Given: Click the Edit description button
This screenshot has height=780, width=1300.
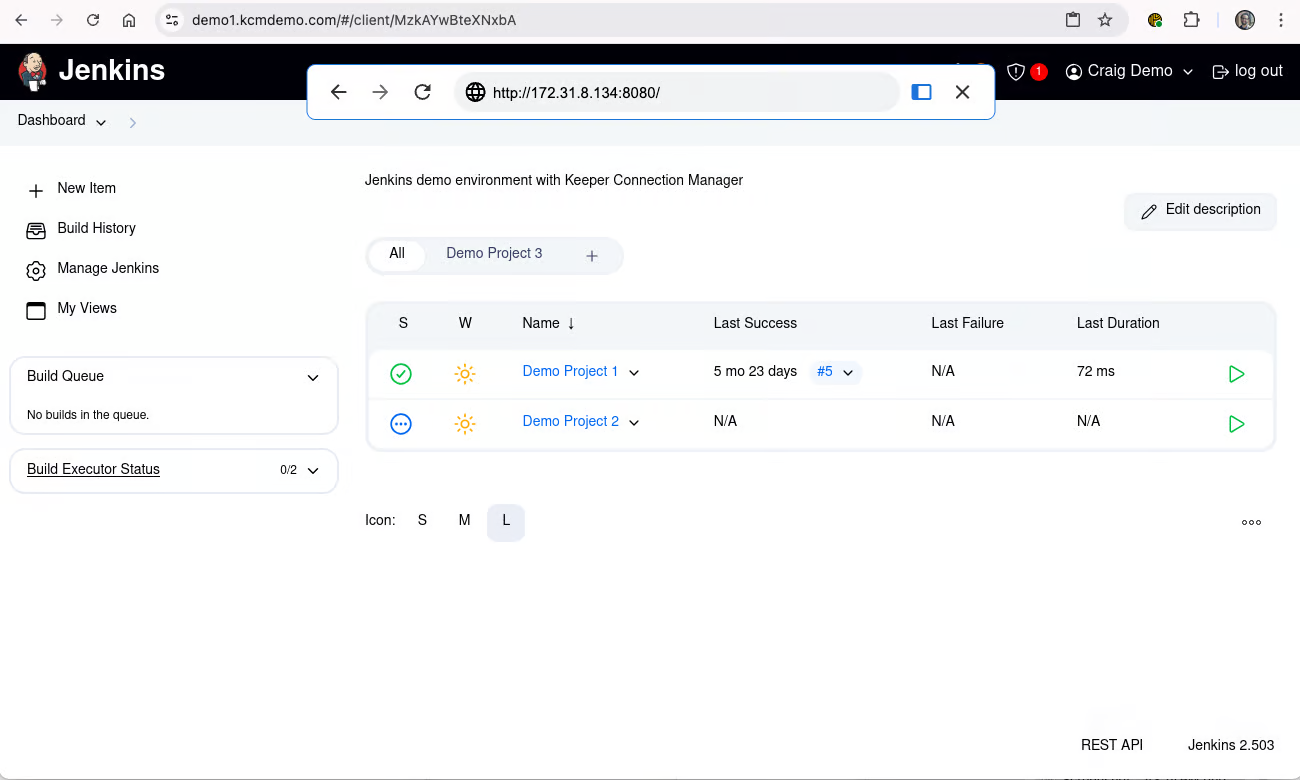Looking at the screenshot, I should (x=1200, y=210).
